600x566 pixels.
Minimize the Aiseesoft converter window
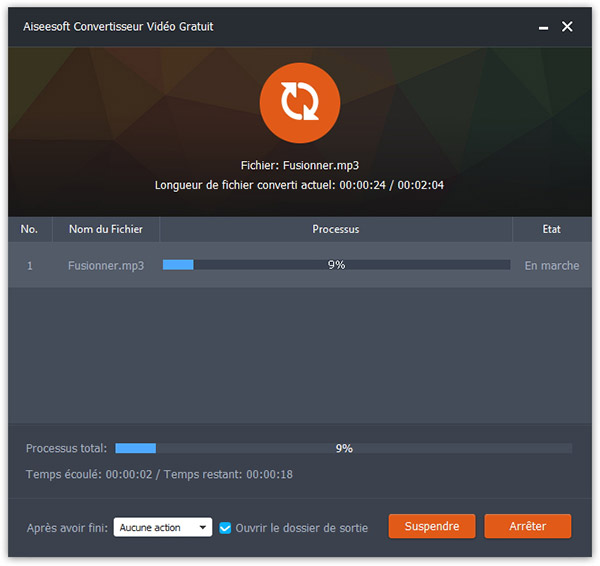(543, 28)
